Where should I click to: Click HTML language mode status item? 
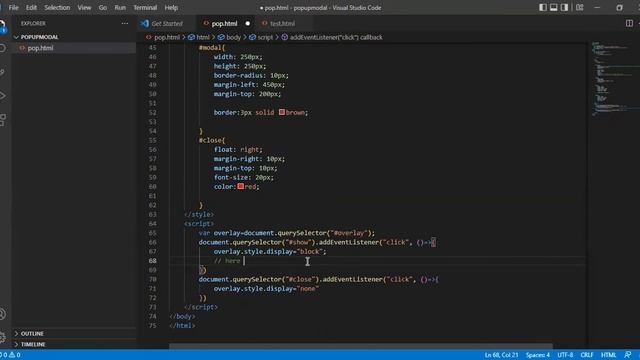click(608, 355)
